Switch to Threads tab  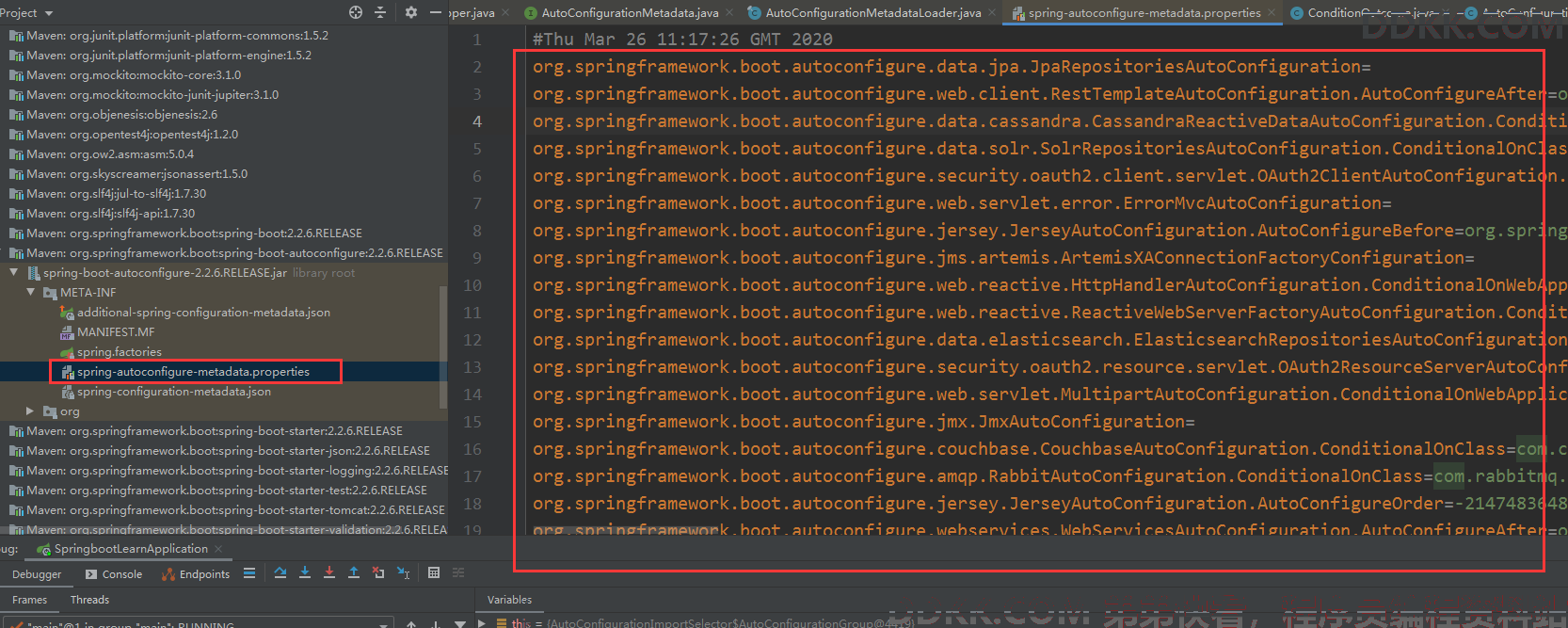(x=89, y=600)
